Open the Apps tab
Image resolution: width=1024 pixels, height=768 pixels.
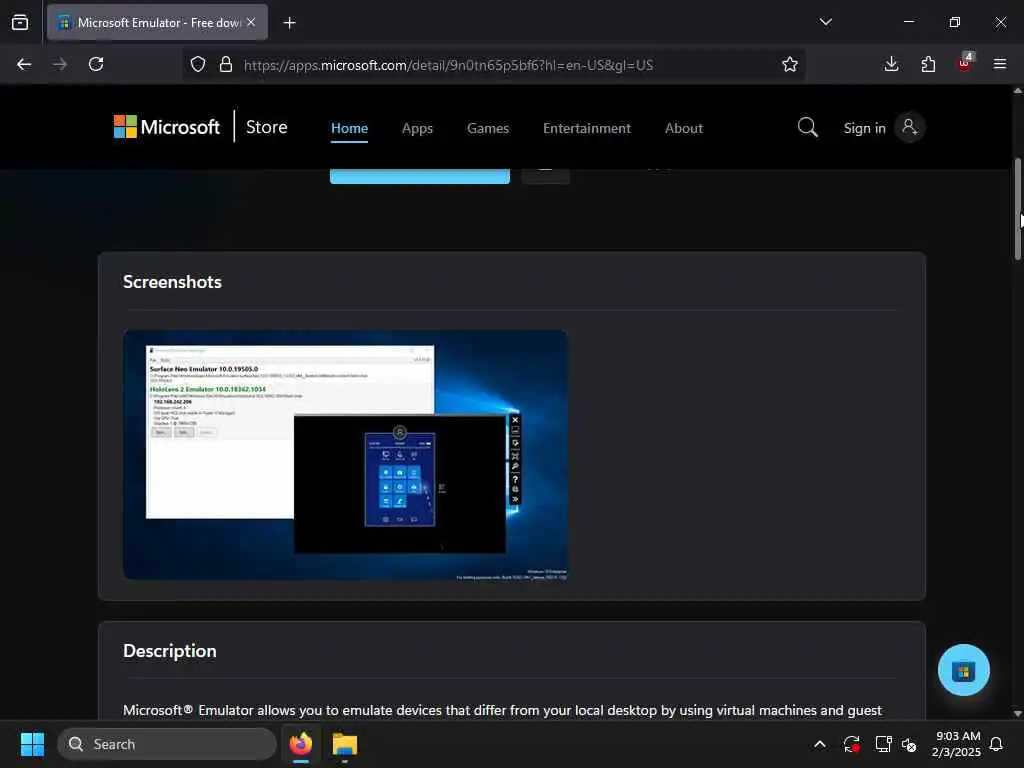tap(417, 128)
